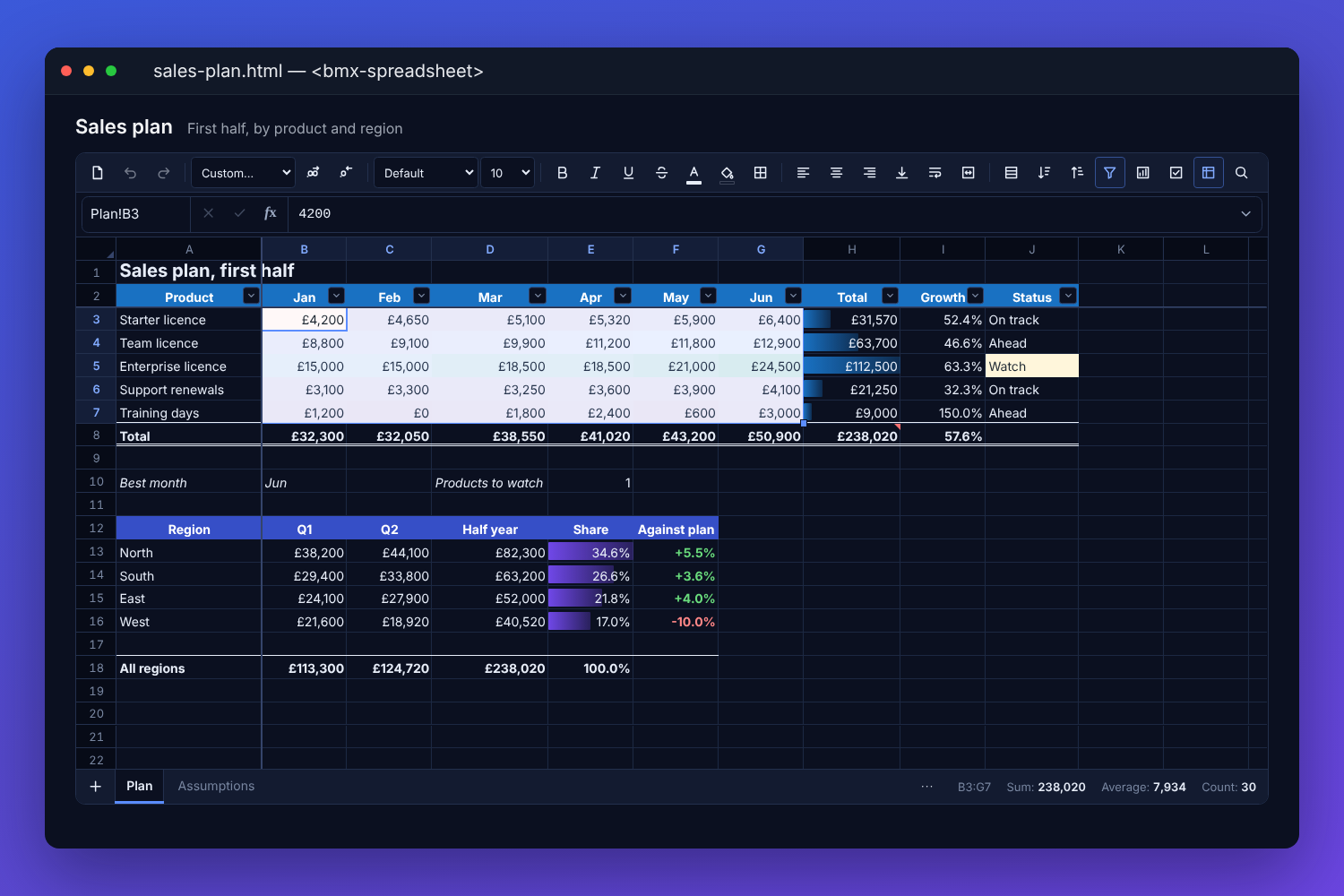
Task: Open the Status column filter dropdown
Action: click(1068, 296)
